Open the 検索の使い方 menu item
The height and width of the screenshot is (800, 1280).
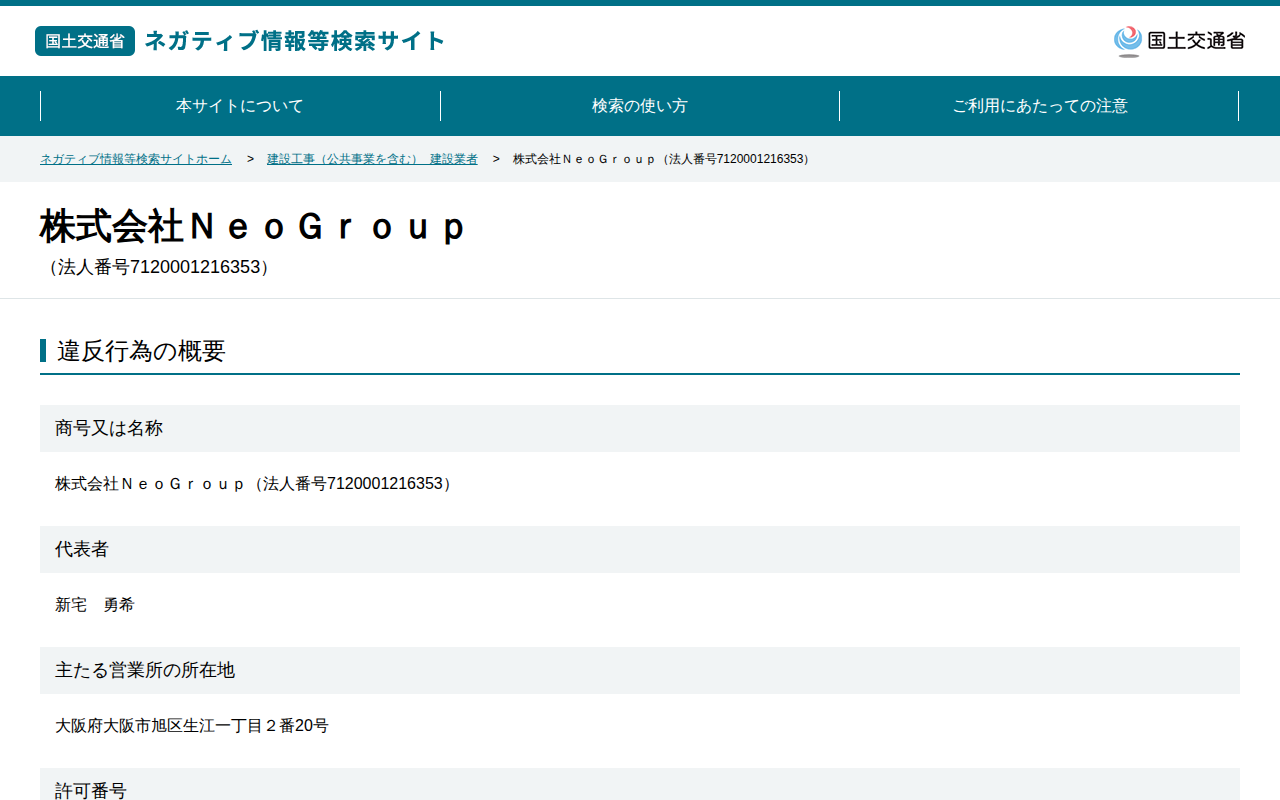pyautogui.click(x=640, y=106)
